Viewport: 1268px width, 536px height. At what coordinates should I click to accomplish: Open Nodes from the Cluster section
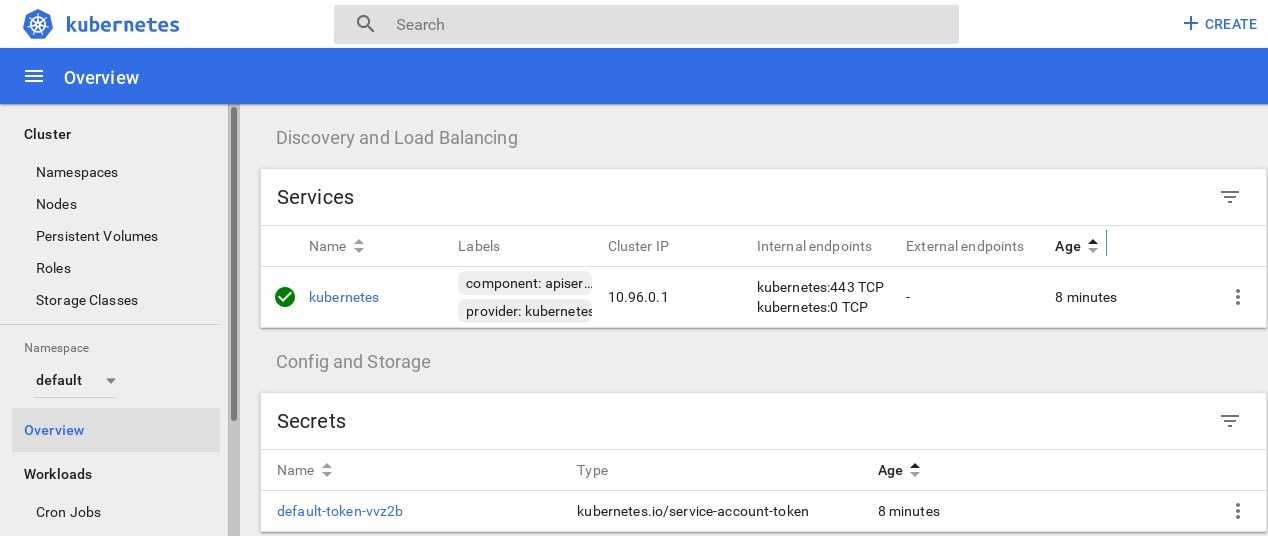coord(56,204)
